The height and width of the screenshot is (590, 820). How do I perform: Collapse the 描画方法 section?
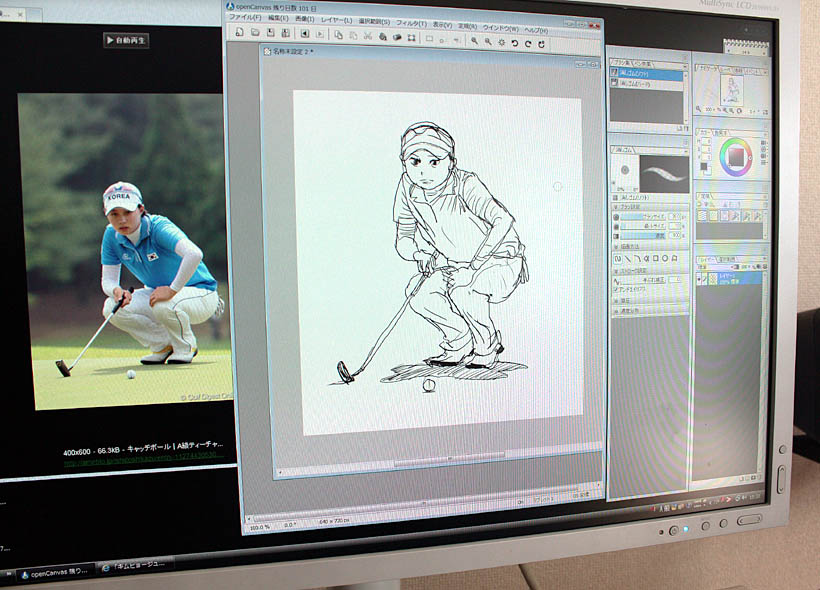coord(616,246)
